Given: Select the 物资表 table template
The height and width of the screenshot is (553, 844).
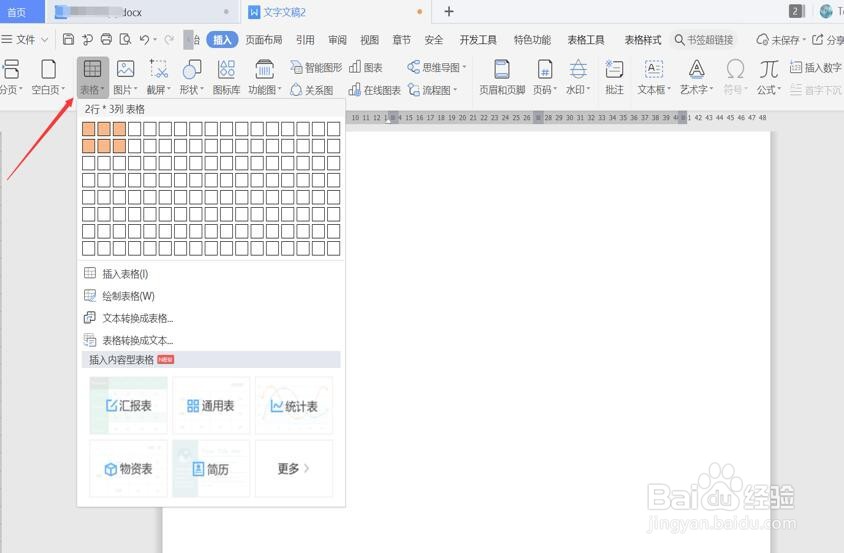Looking at the screenshot, I should click(129, 468).
